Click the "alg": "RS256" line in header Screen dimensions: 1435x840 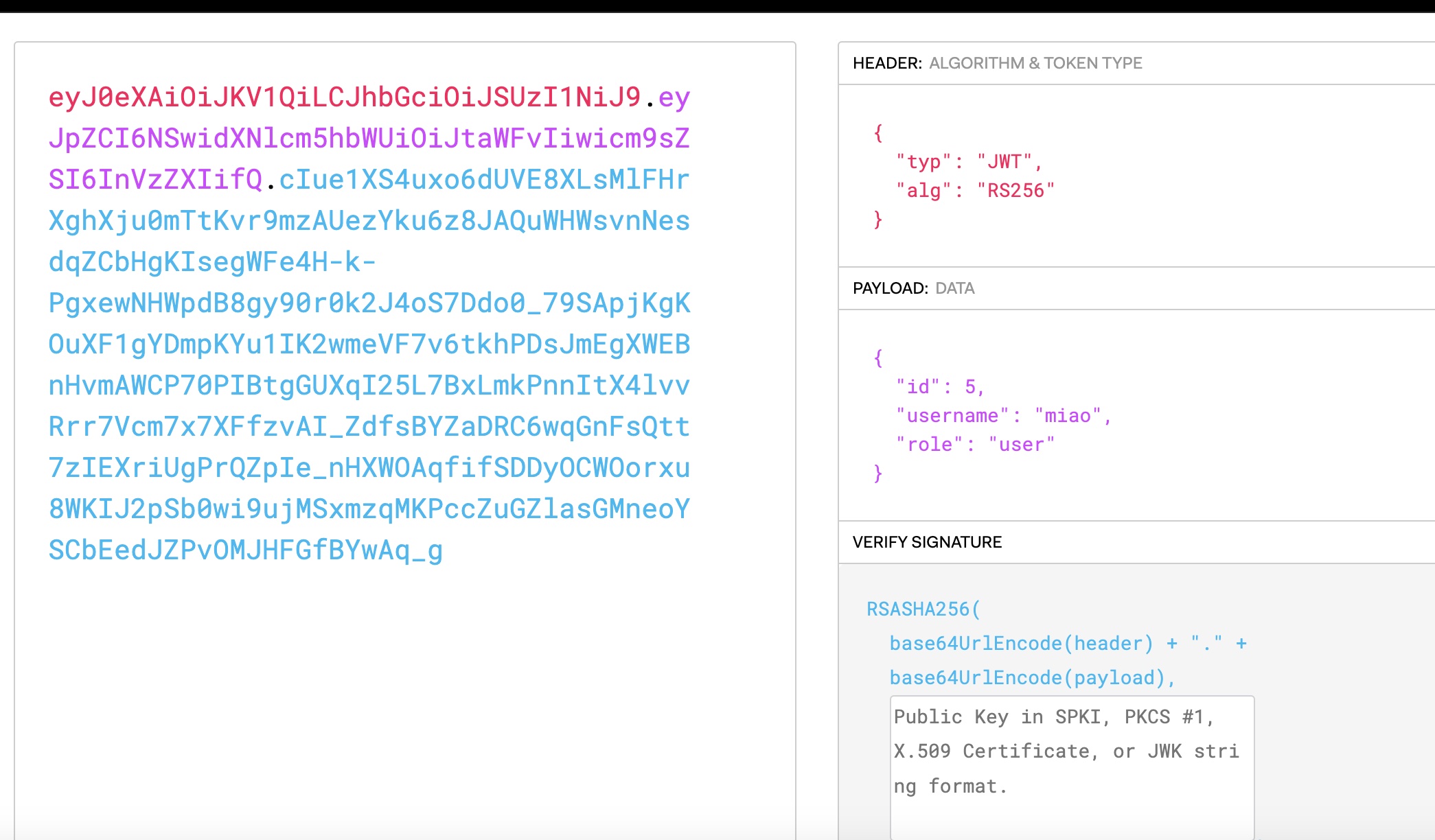point(974,191)
